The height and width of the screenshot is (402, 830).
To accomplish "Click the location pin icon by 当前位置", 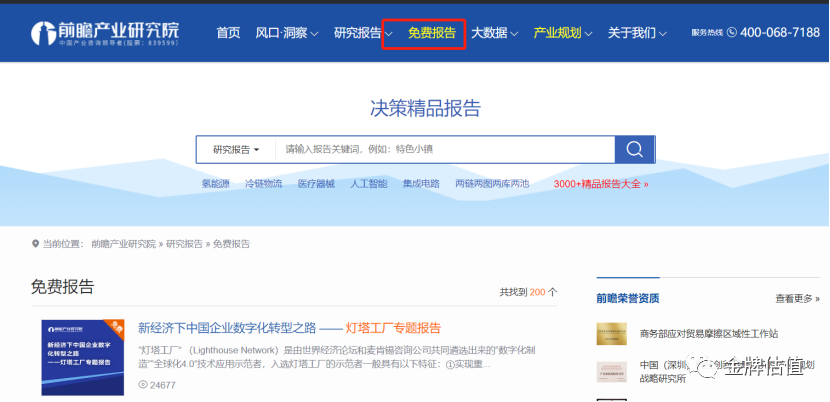I will (35, 244).
